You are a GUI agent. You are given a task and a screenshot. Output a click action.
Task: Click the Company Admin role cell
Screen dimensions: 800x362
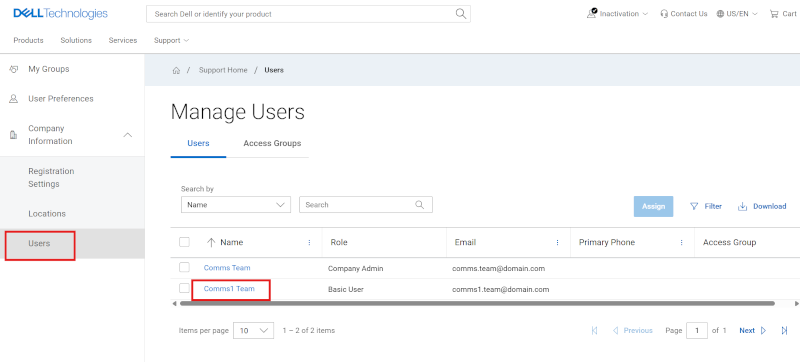[356, 268]
